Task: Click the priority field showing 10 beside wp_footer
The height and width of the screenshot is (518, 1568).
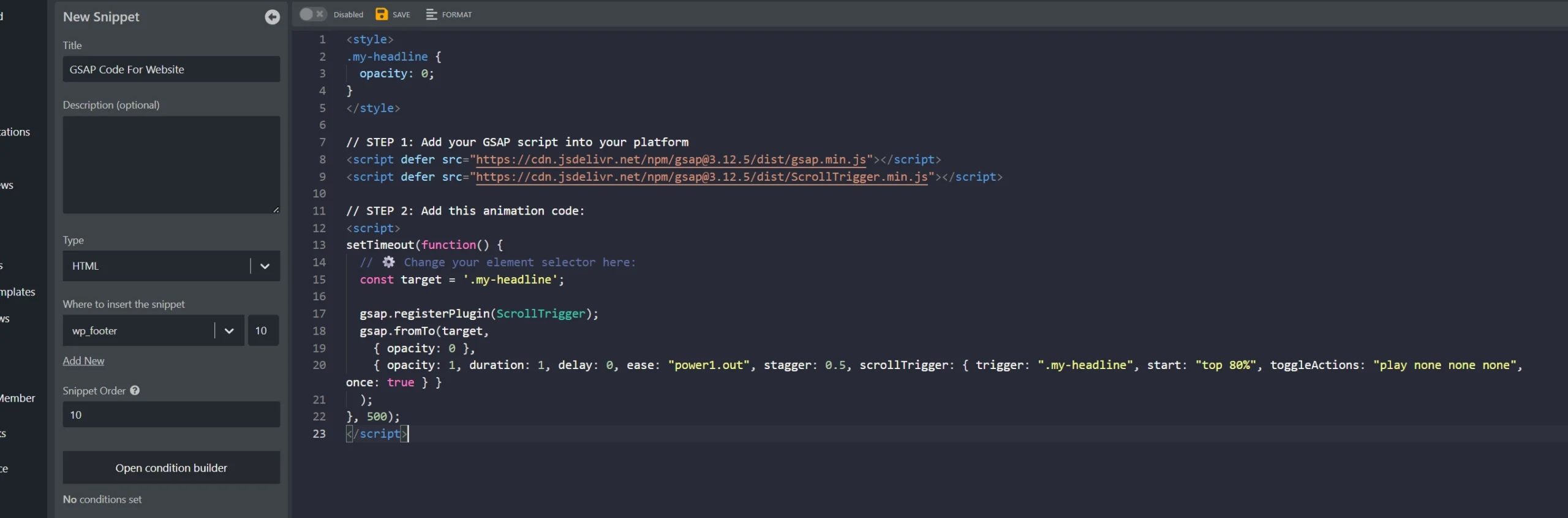Action: point(263,330)
